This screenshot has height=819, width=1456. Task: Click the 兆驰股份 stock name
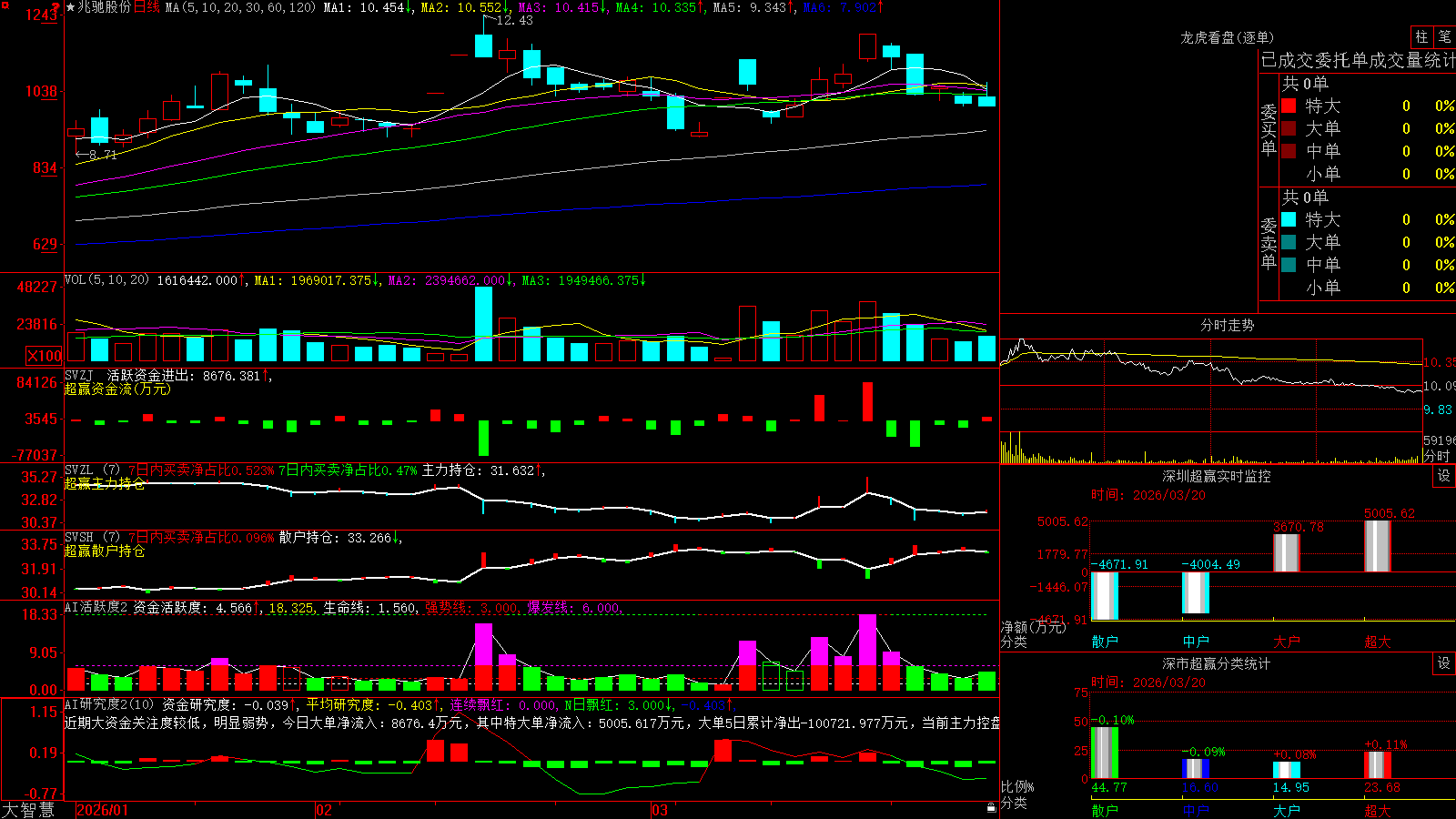point(105,7)
